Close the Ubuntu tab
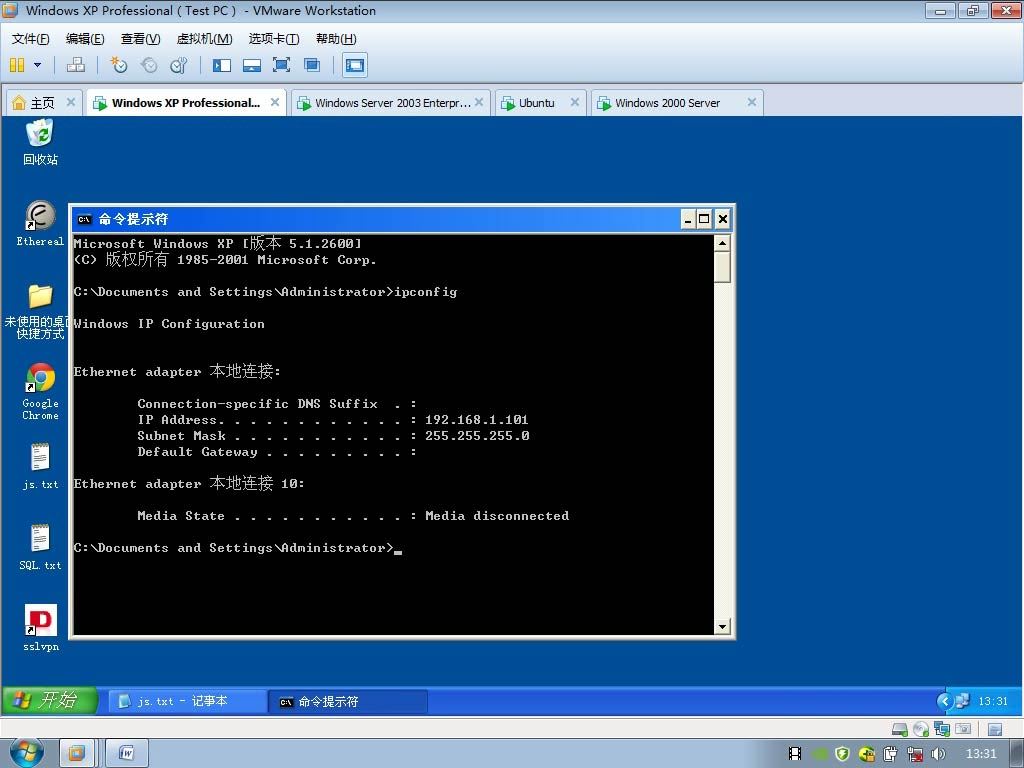The height and width of the screenshot is (768, 1024). pos(575,102)
